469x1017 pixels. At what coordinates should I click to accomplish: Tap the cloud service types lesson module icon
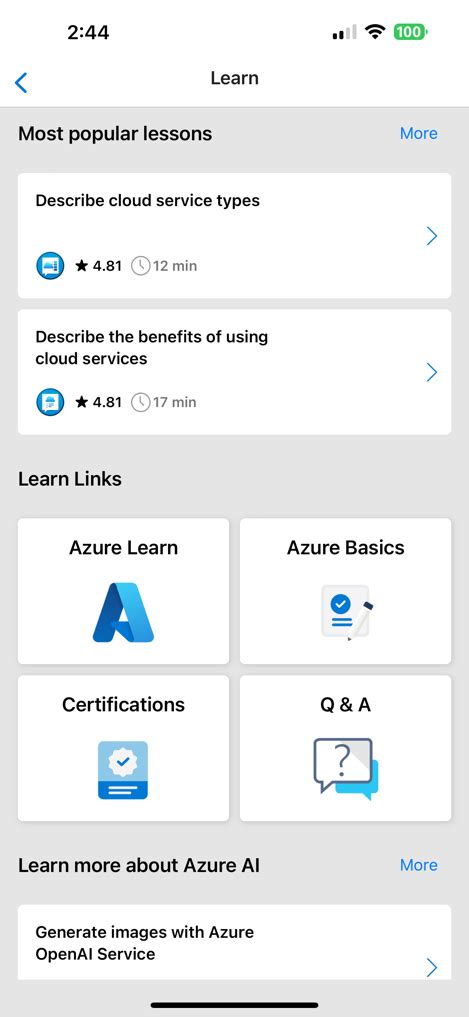pyautogui.click(x=50, y=266)
